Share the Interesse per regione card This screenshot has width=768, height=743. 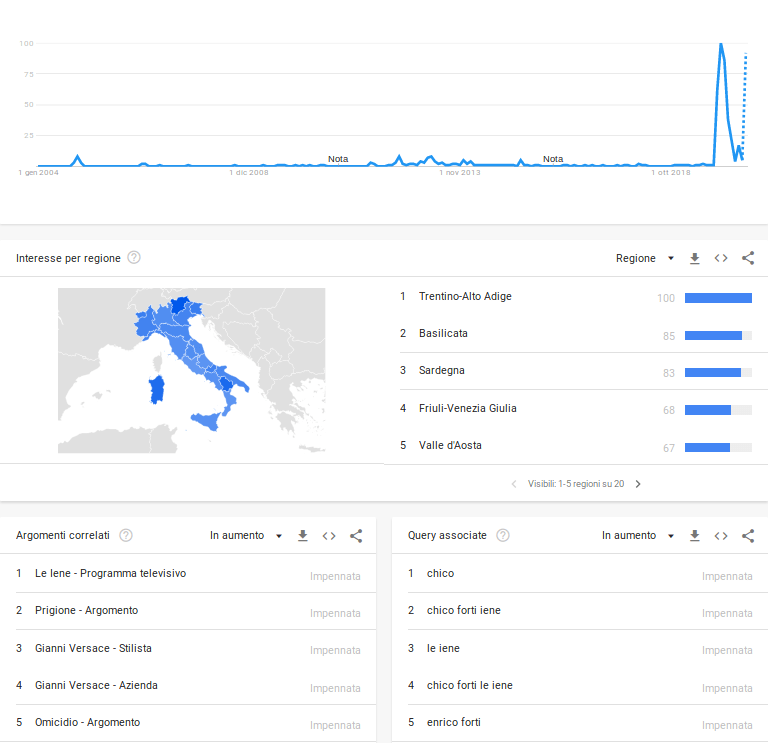(x=748, y=258)
